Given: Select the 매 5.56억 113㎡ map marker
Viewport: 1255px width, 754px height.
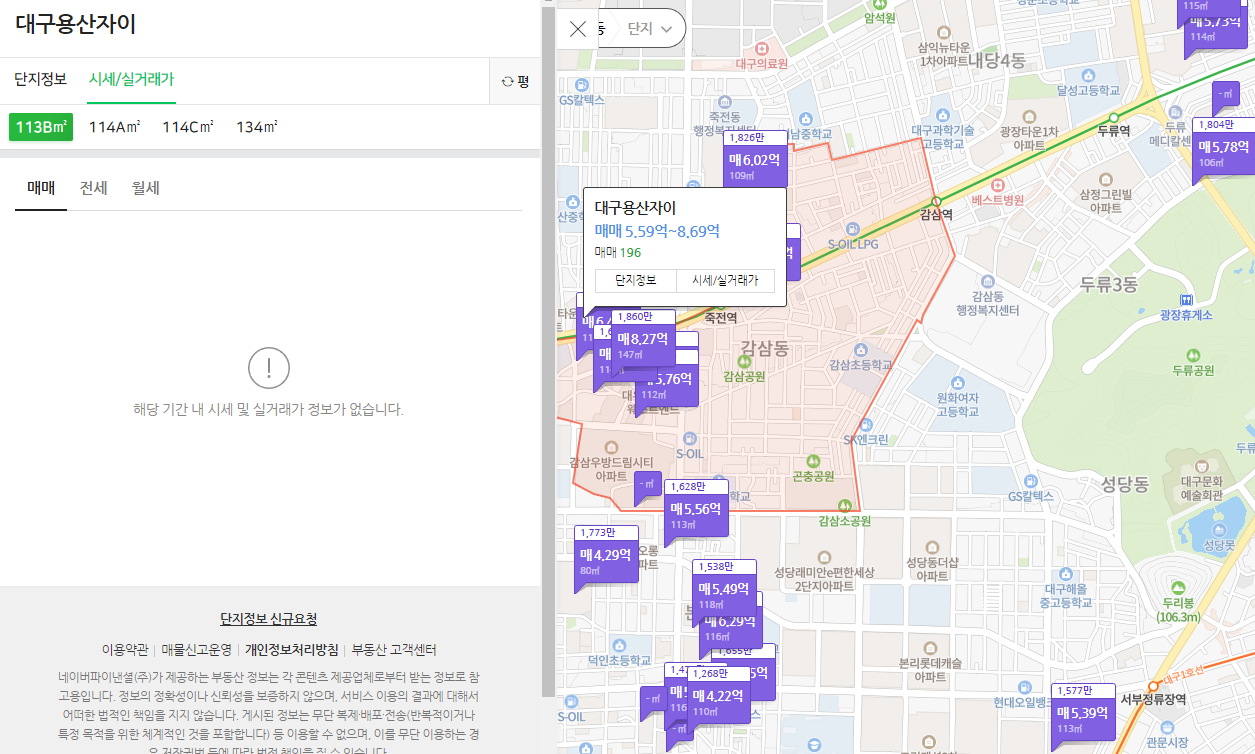Looking at the screenshot, I should pos(696,508).
